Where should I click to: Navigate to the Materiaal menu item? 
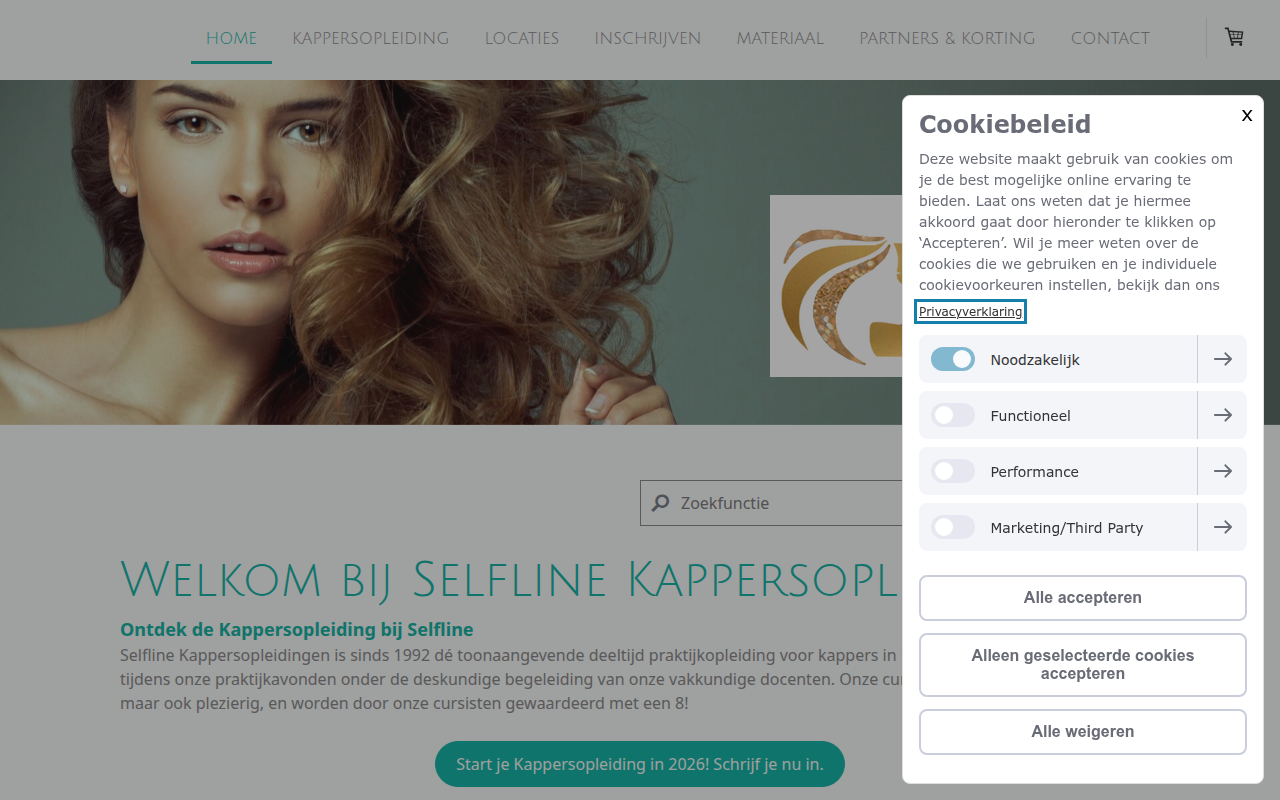coord(780,39)
